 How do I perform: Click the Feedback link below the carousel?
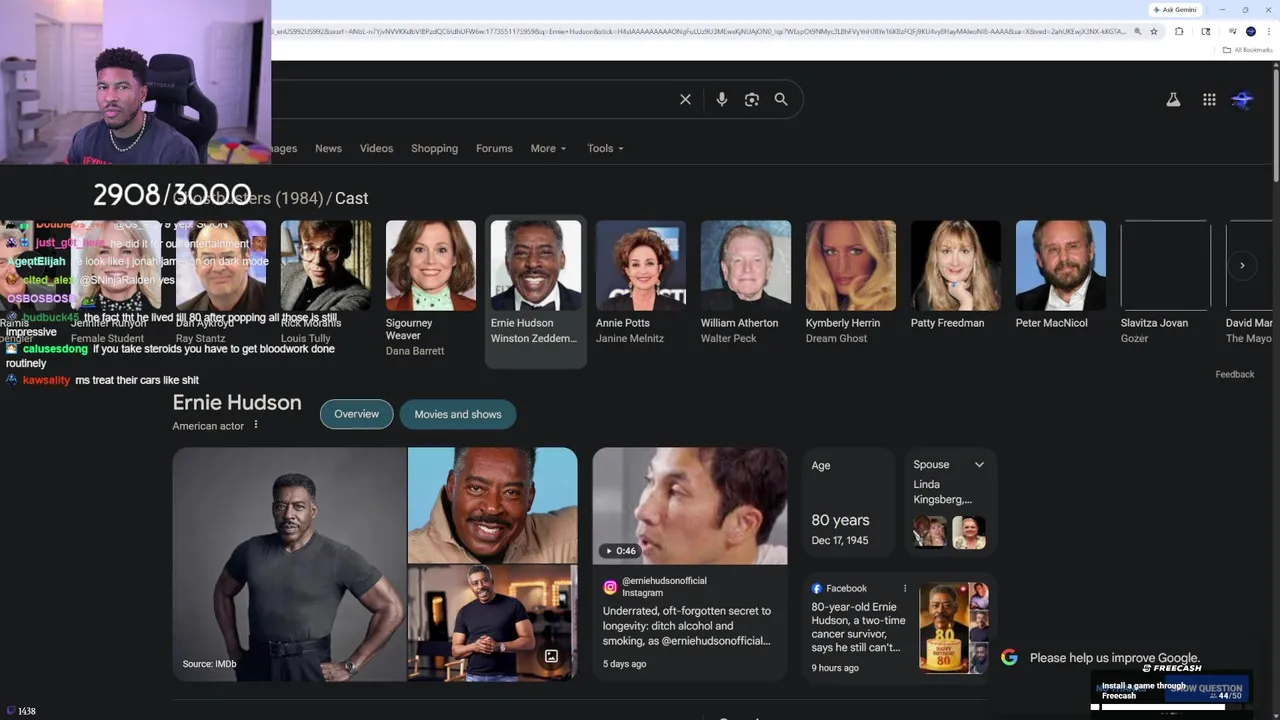click(x=1235, y=374)
